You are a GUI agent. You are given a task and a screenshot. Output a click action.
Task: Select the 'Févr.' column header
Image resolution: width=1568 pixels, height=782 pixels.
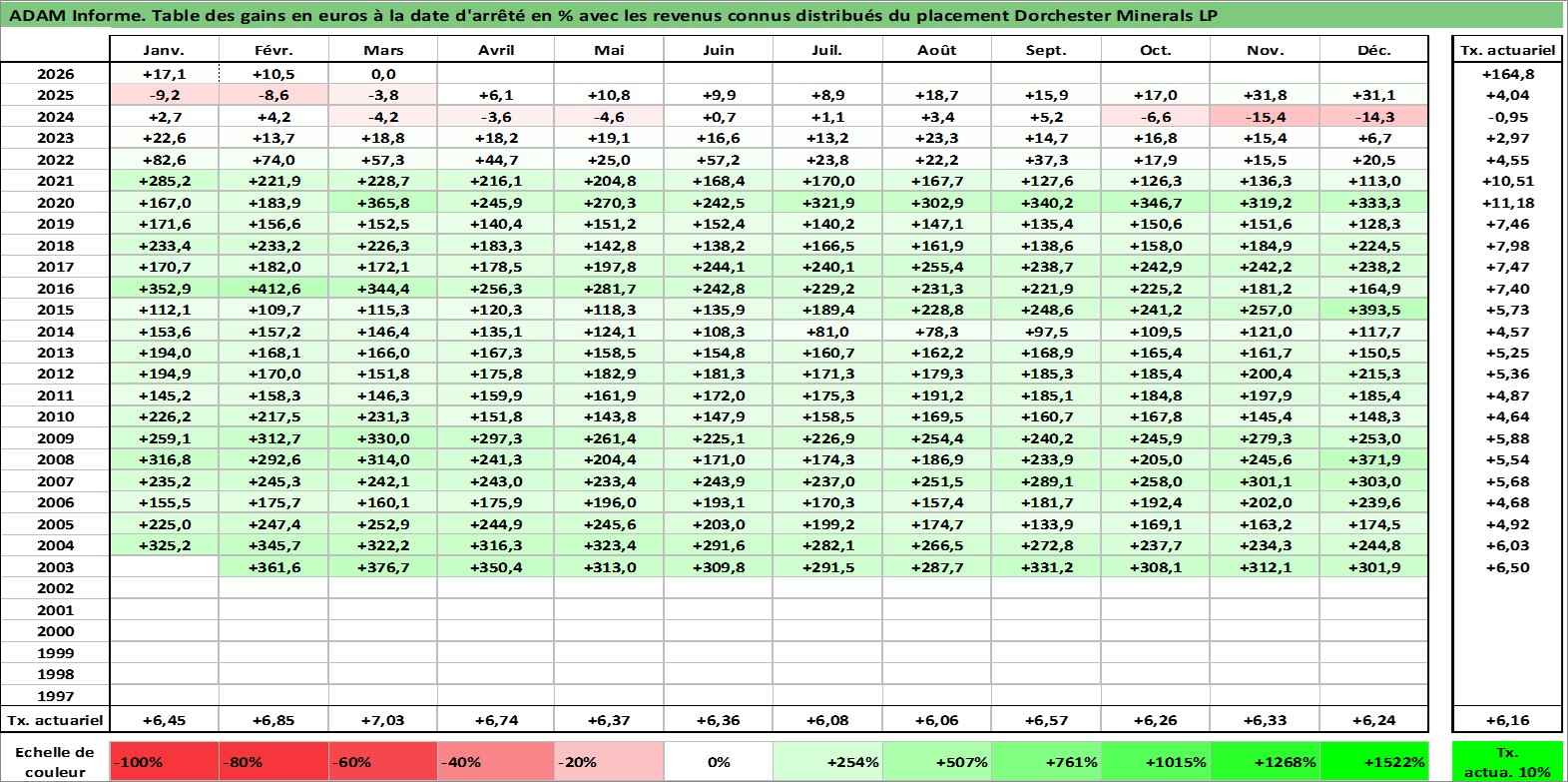click(x=273, y=50)
